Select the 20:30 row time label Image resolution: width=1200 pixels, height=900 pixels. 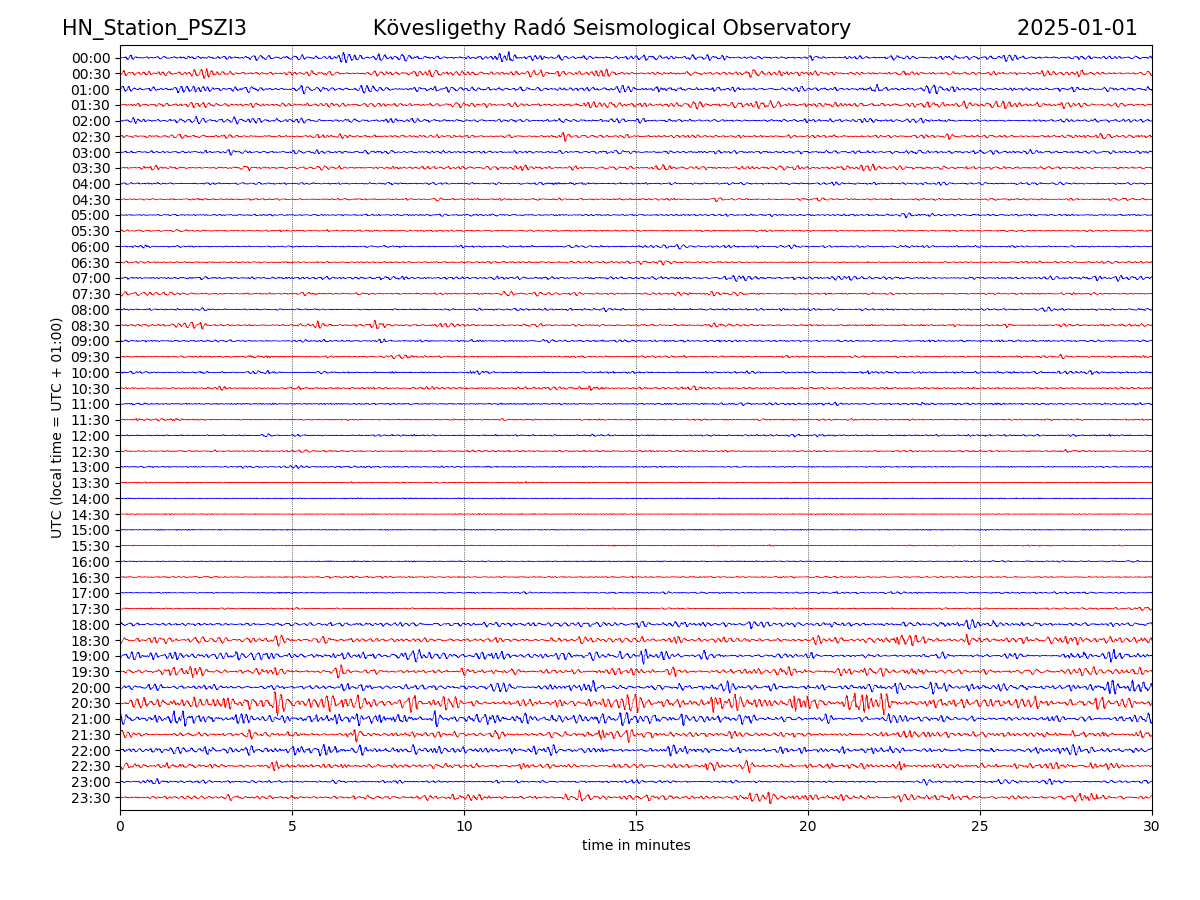[91, 703]
